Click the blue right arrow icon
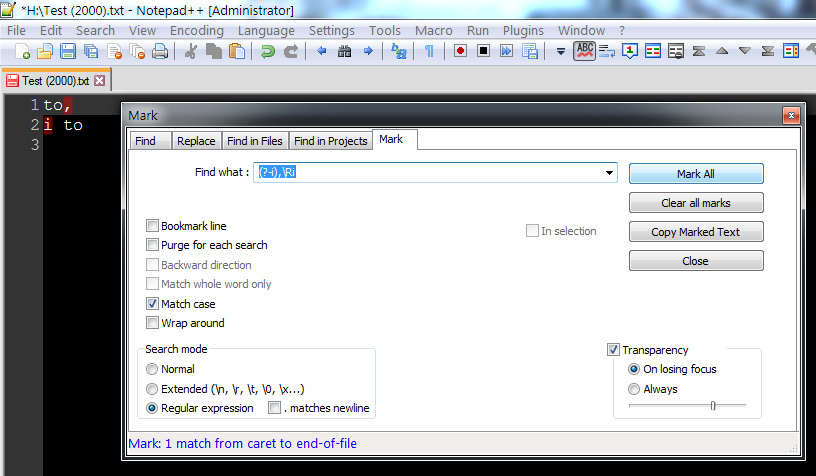 tap(368, 51)
